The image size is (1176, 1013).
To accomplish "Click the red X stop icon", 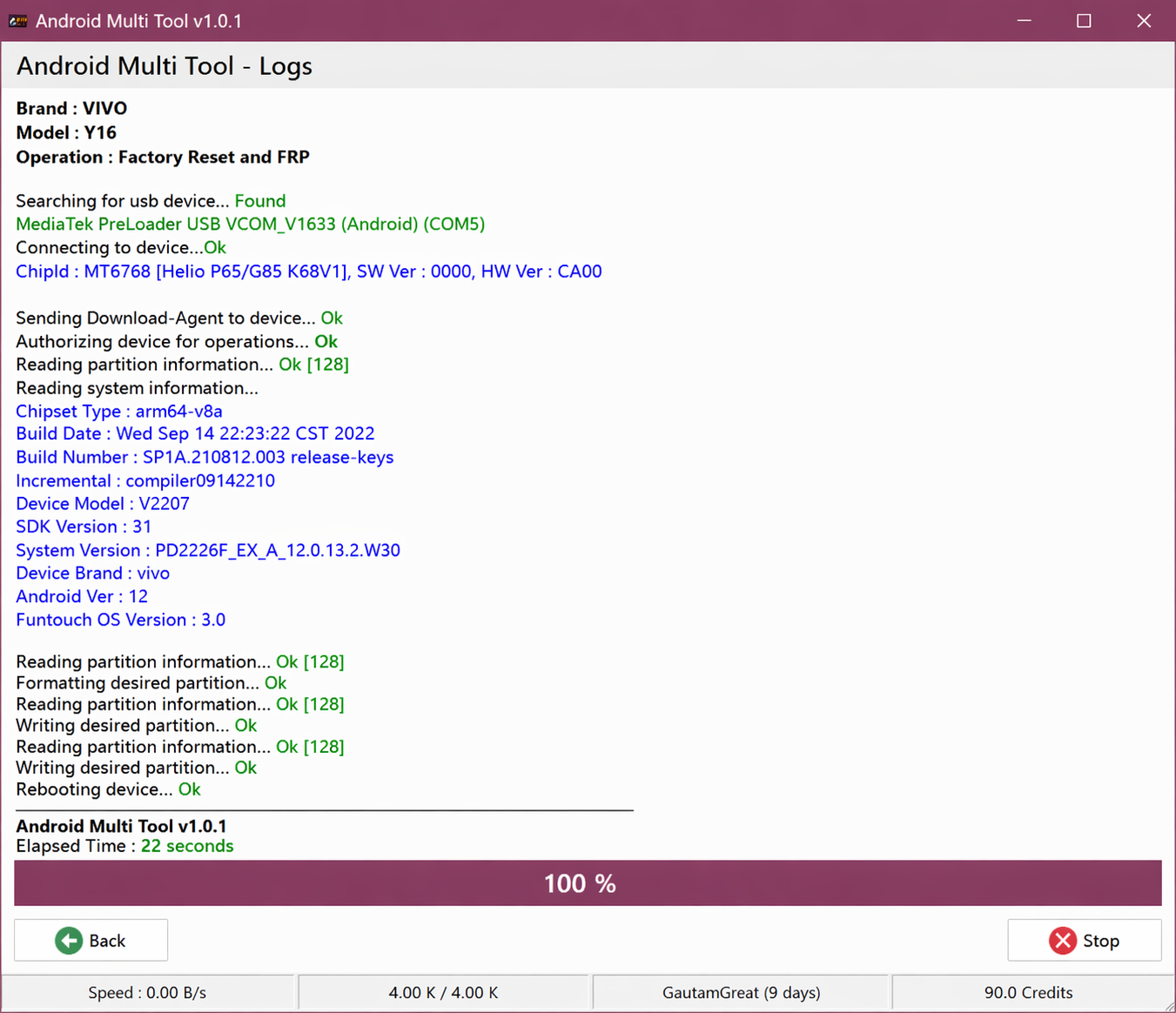I will 1063,940.
